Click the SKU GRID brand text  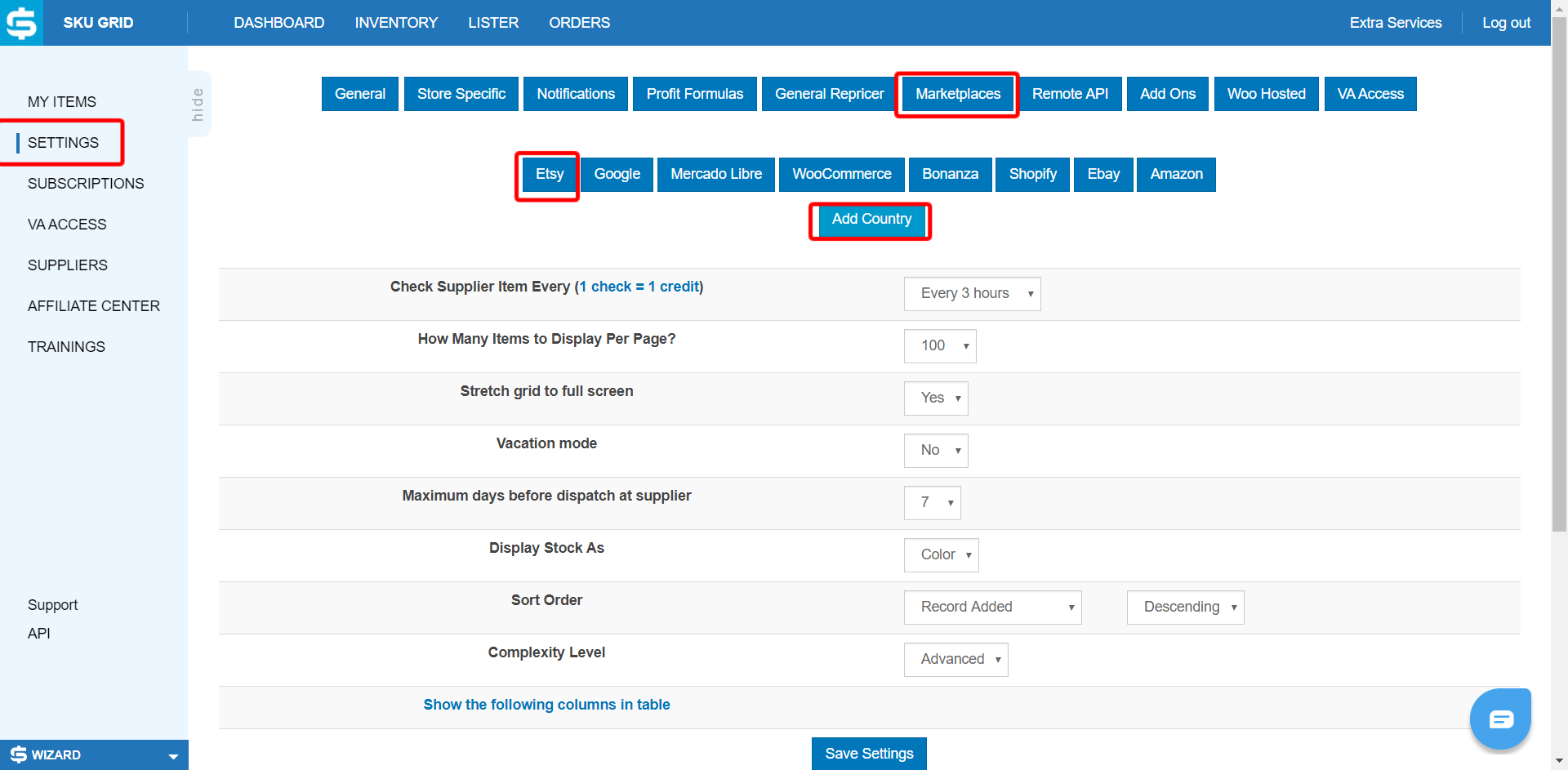tap(98, 23)
